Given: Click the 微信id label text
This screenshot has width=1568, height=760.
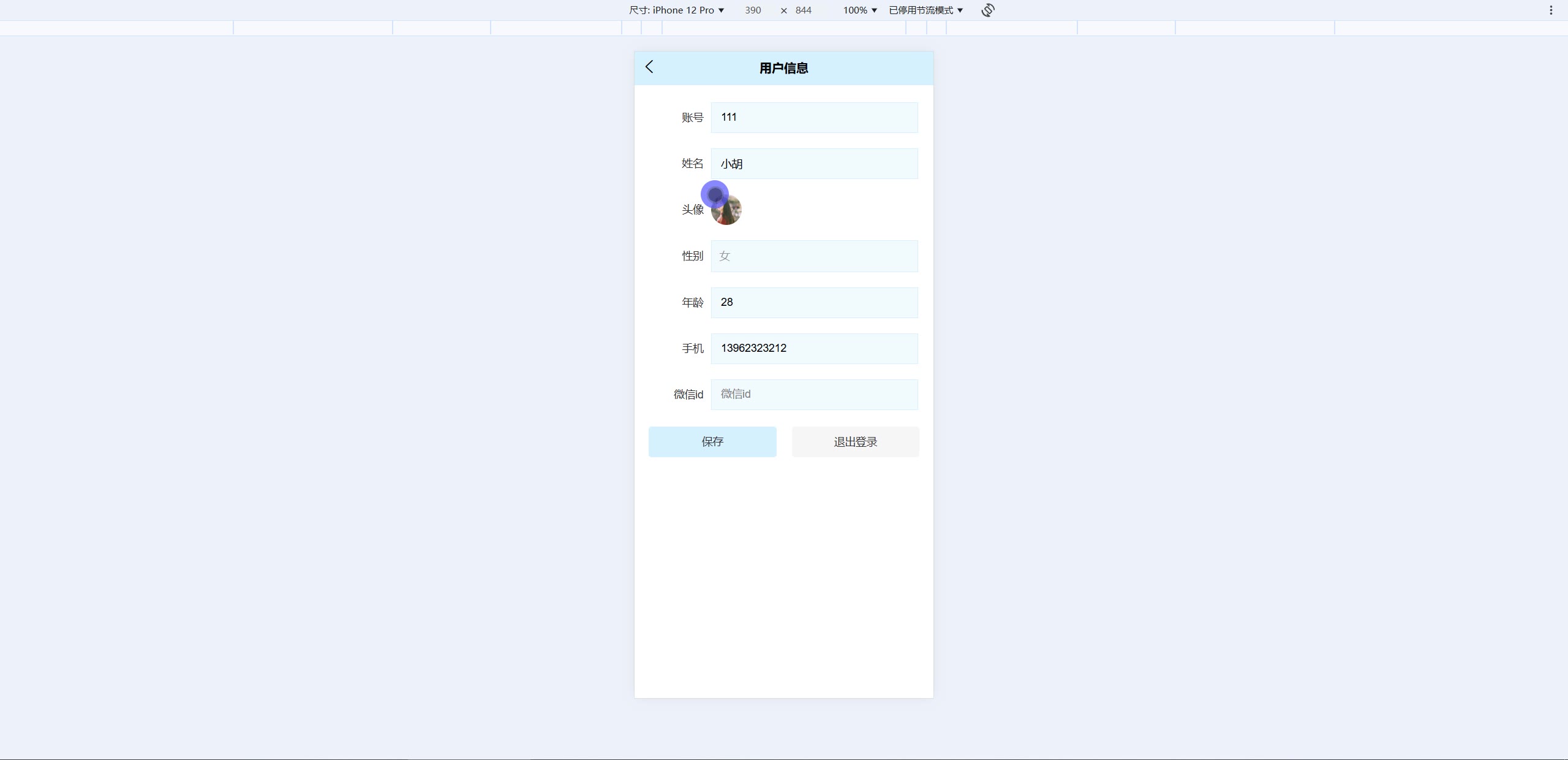Looking at the screenshot, I should [688, 395].
